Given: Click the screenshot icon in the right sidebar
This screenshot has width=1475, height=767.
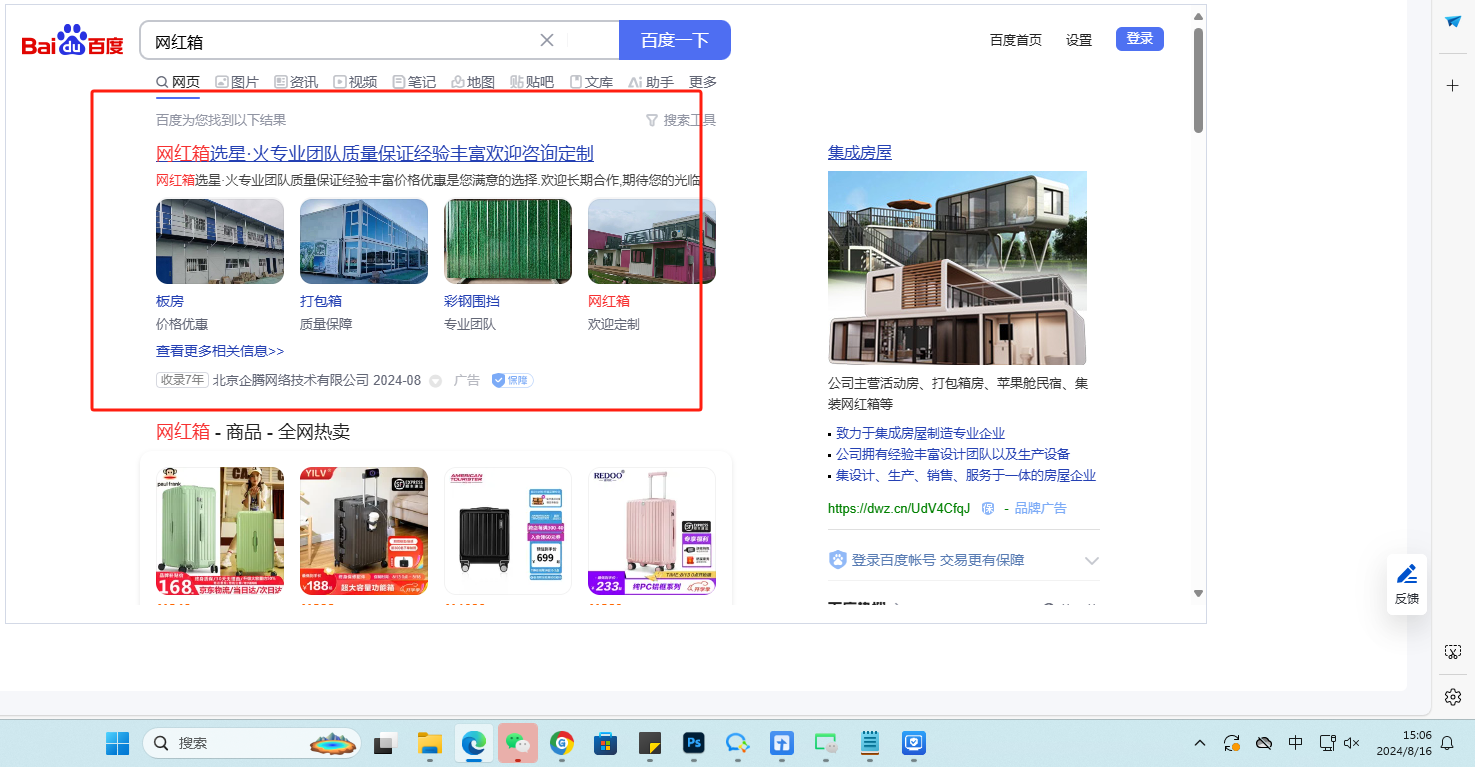Looking at the screenshot, I should (1453, 652).
